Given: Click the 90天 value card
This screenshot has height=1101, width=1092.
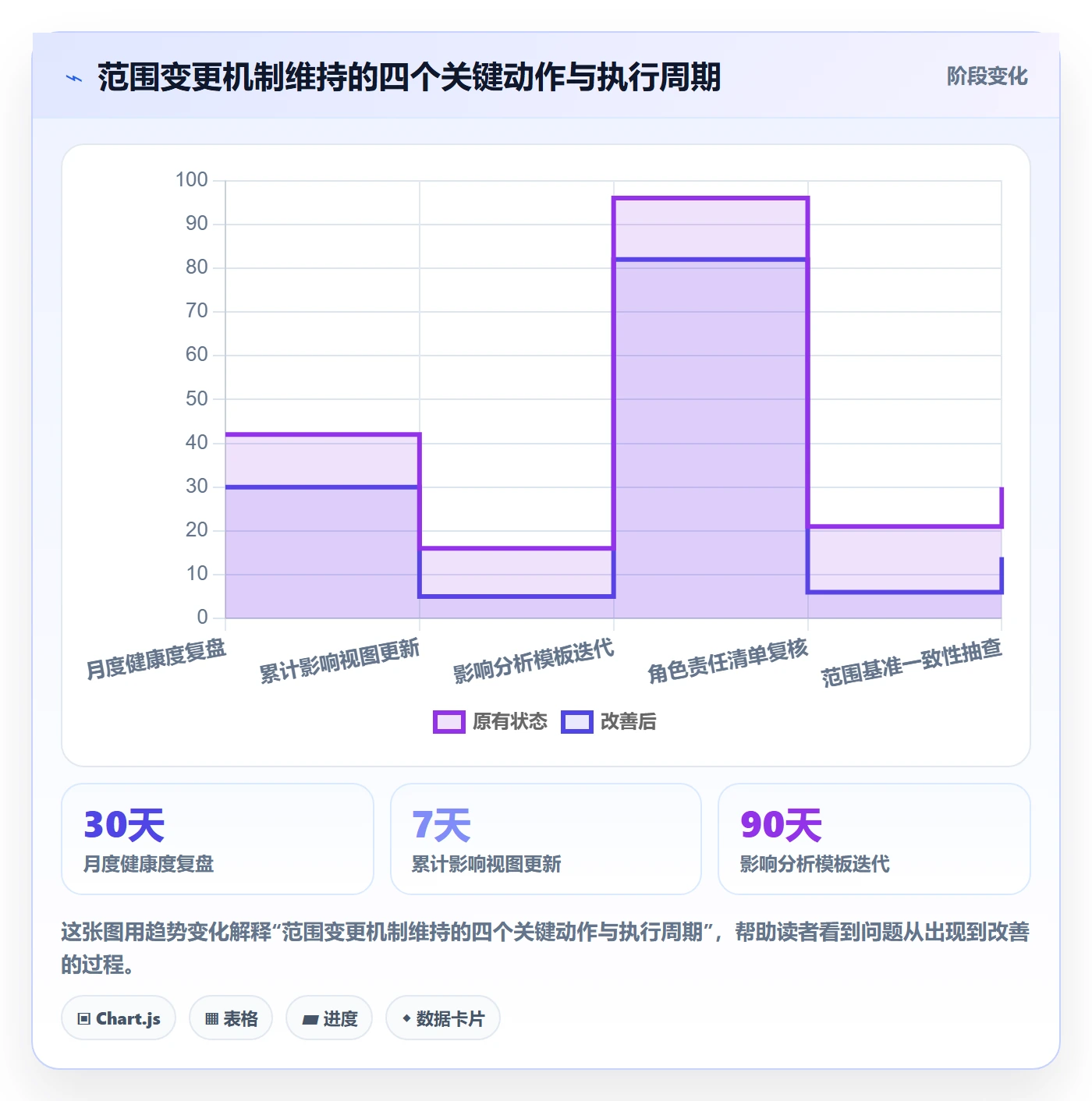Looking at the screenshot, I should tap(874, 839).
